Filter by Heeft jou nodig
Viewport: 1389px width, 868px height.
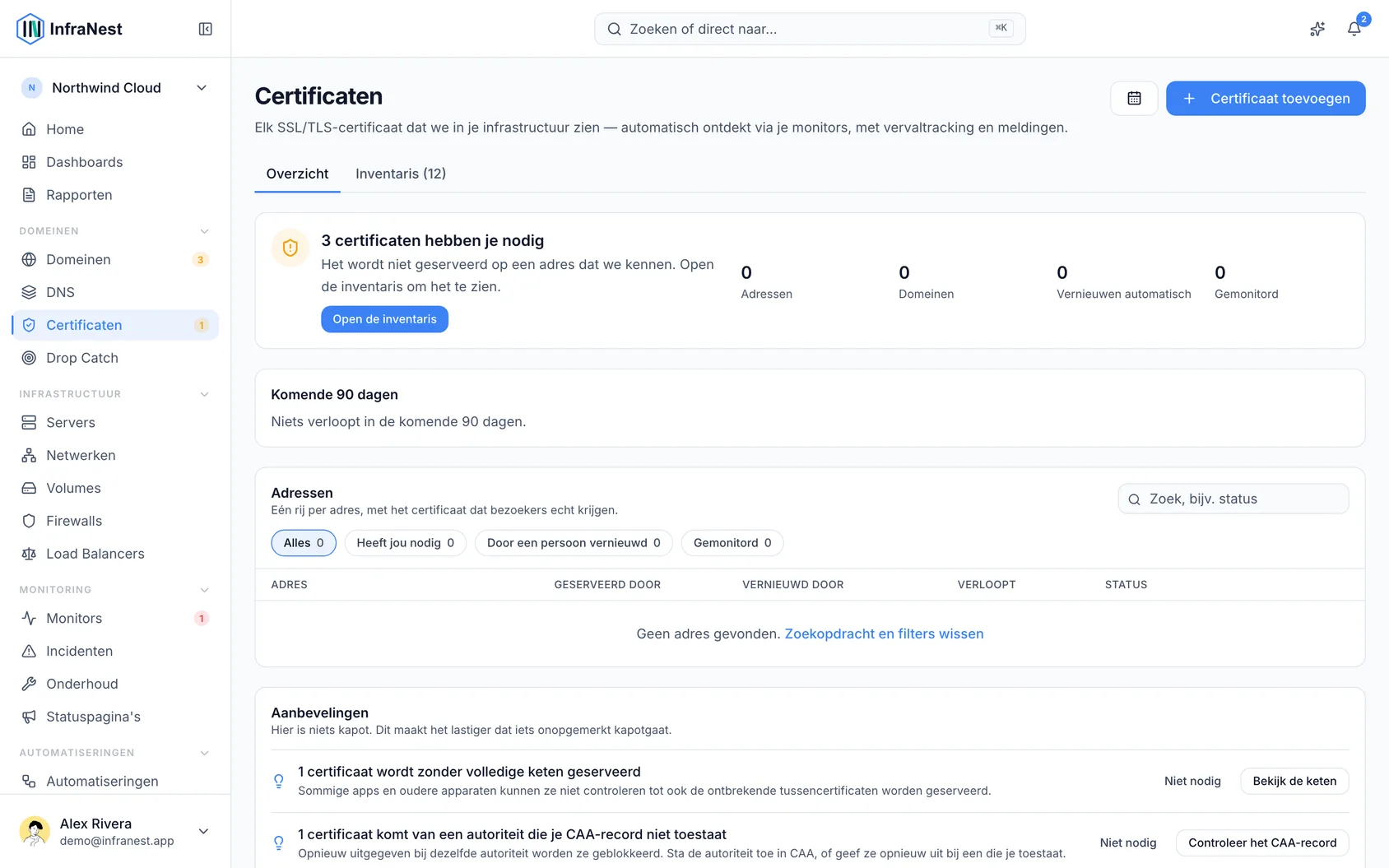[406, 543]
